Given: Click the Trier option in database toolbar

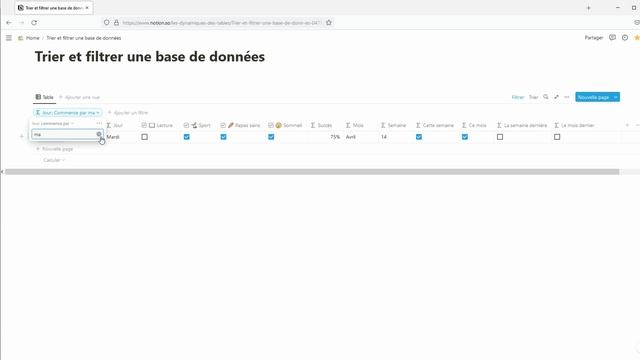Looking at the screenshot, I should [x=533, y=97].
